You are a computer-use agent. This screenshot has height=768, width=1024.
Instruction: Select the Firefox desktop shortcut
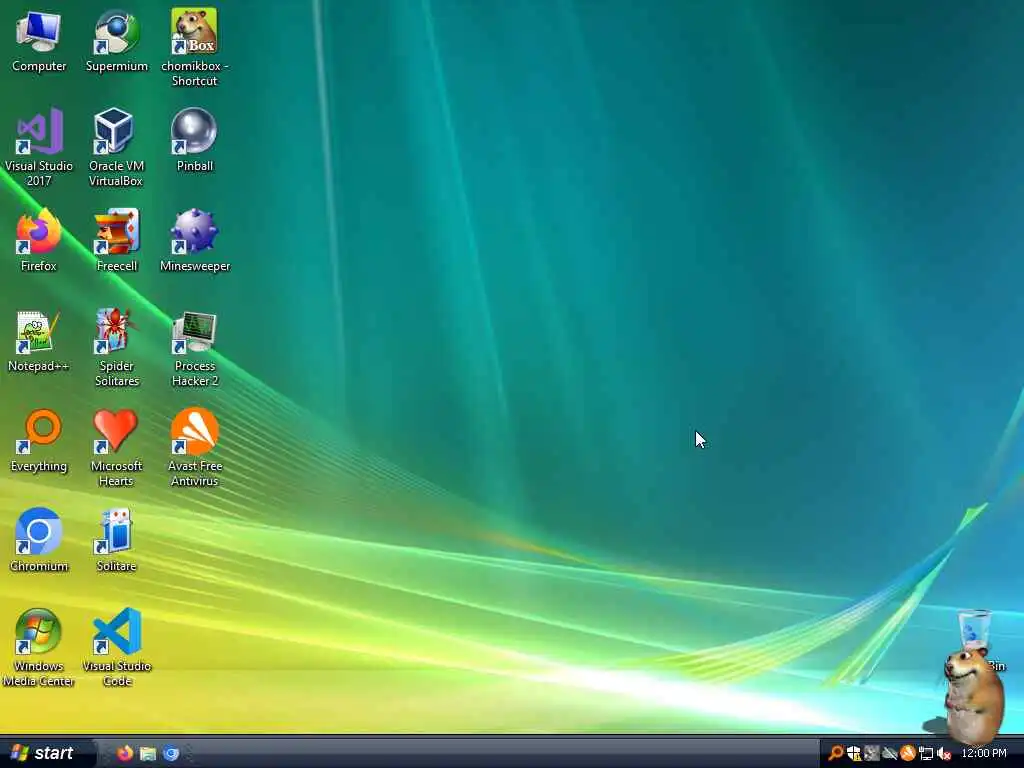point(39,240)
